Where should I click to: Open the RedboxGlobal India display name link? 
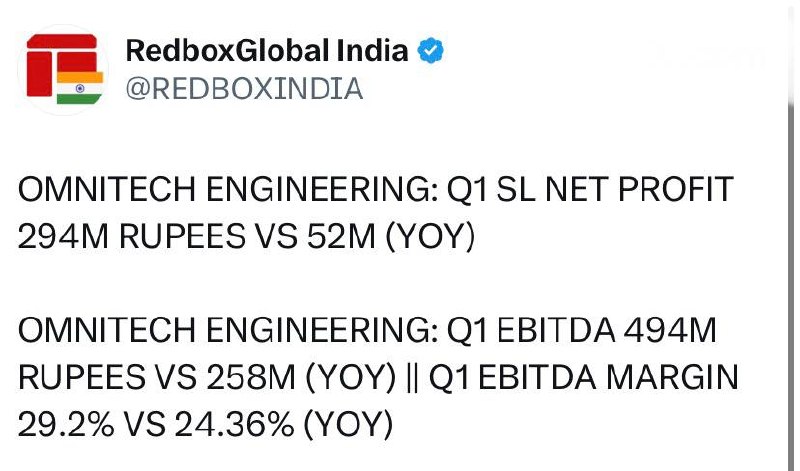267,51
